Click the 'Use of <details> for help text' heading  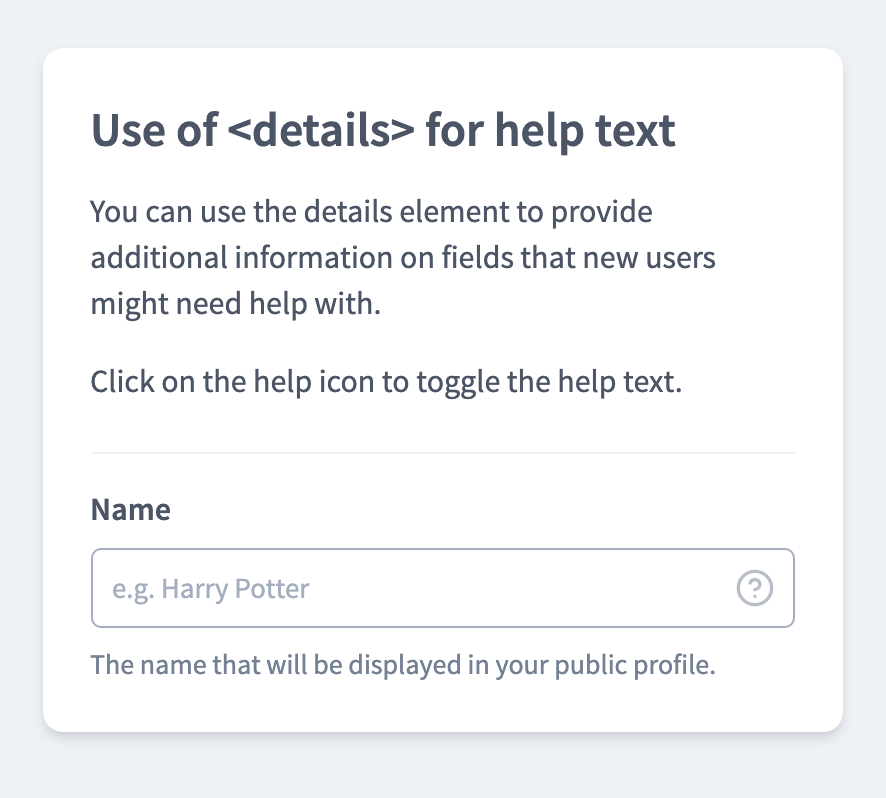[383, 131]
